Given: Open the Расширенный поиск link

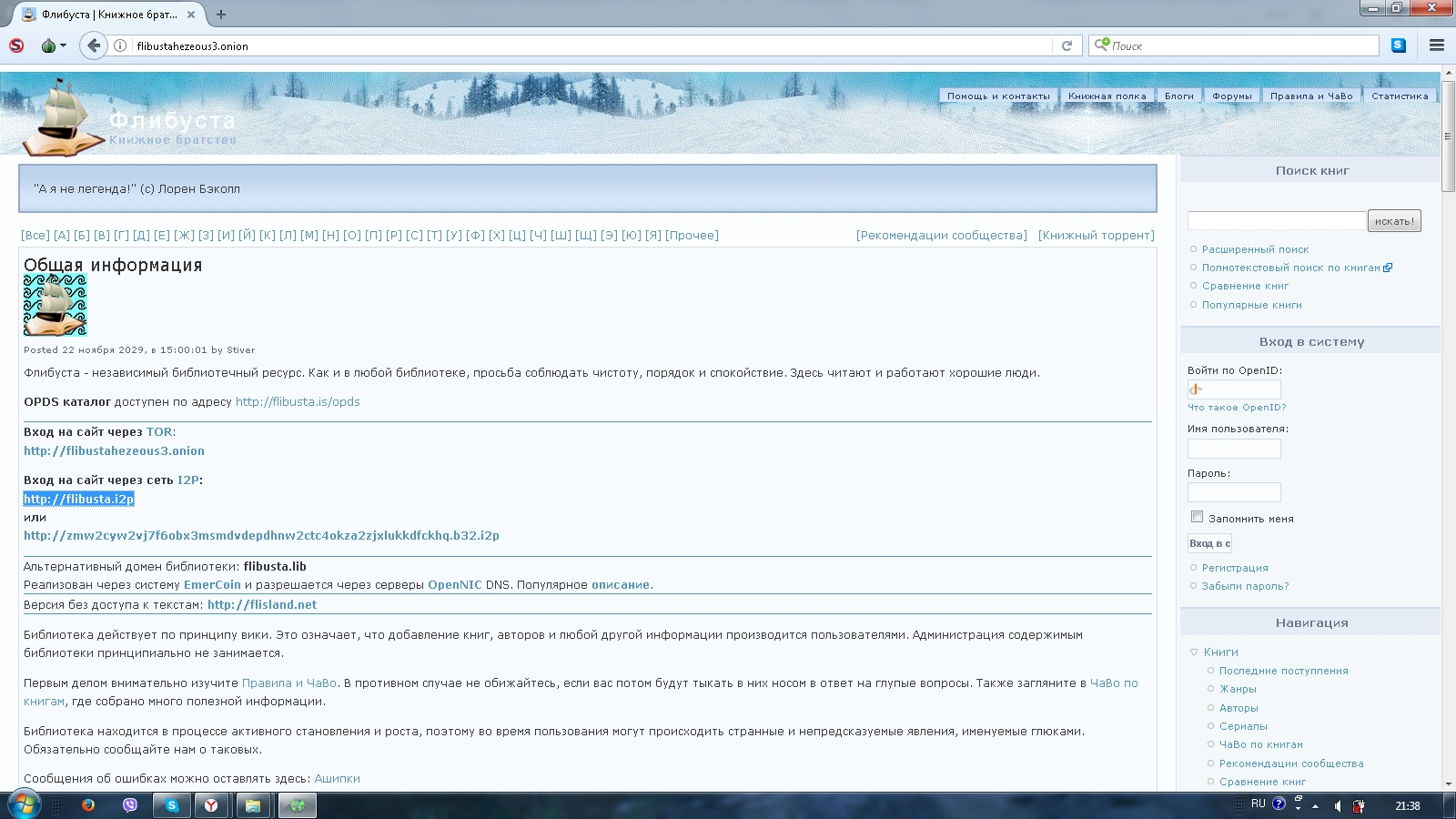Looking at the screenshot, I should tap(1255, 249).
